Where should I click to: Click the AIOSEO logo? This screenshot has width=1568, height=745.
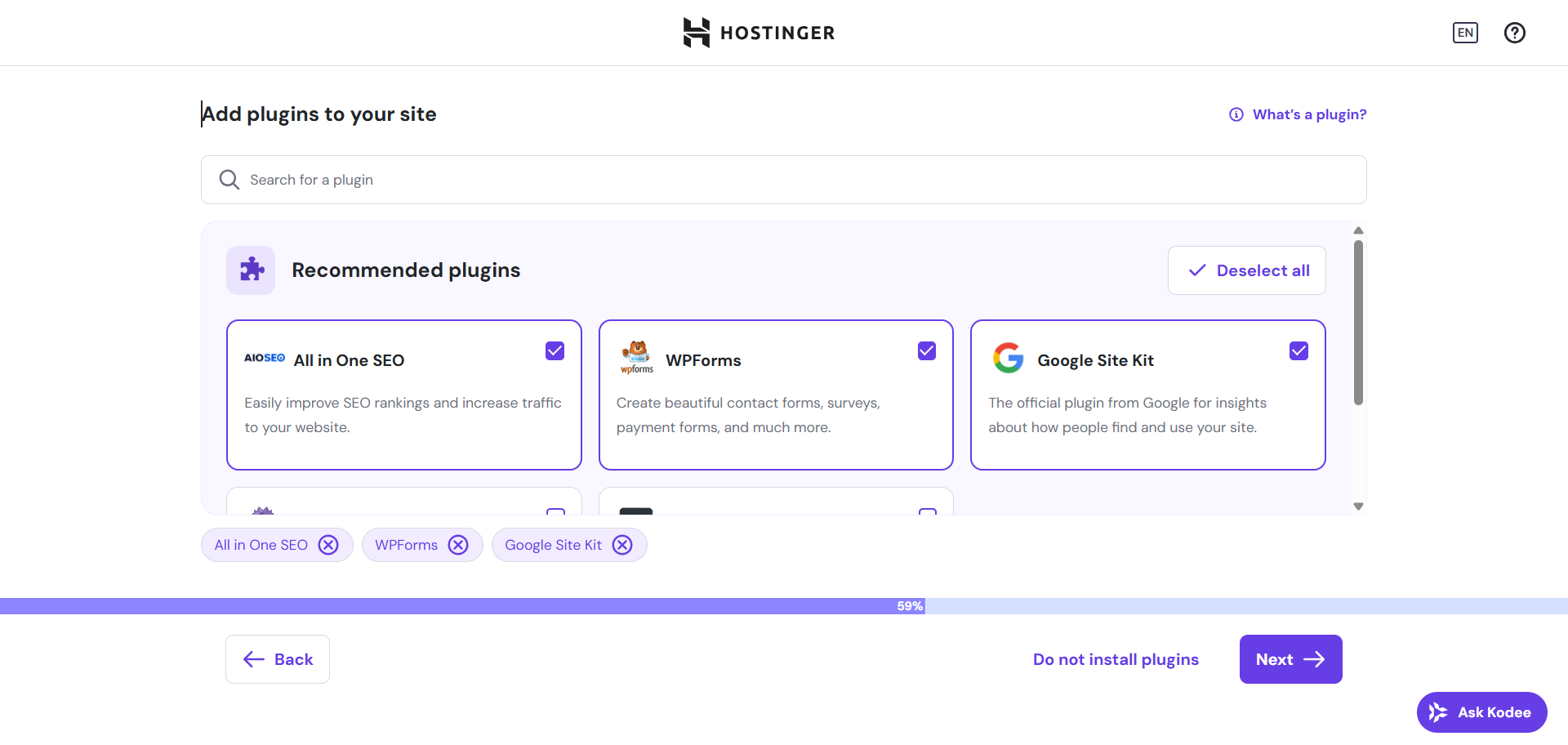tap(265, 358)
